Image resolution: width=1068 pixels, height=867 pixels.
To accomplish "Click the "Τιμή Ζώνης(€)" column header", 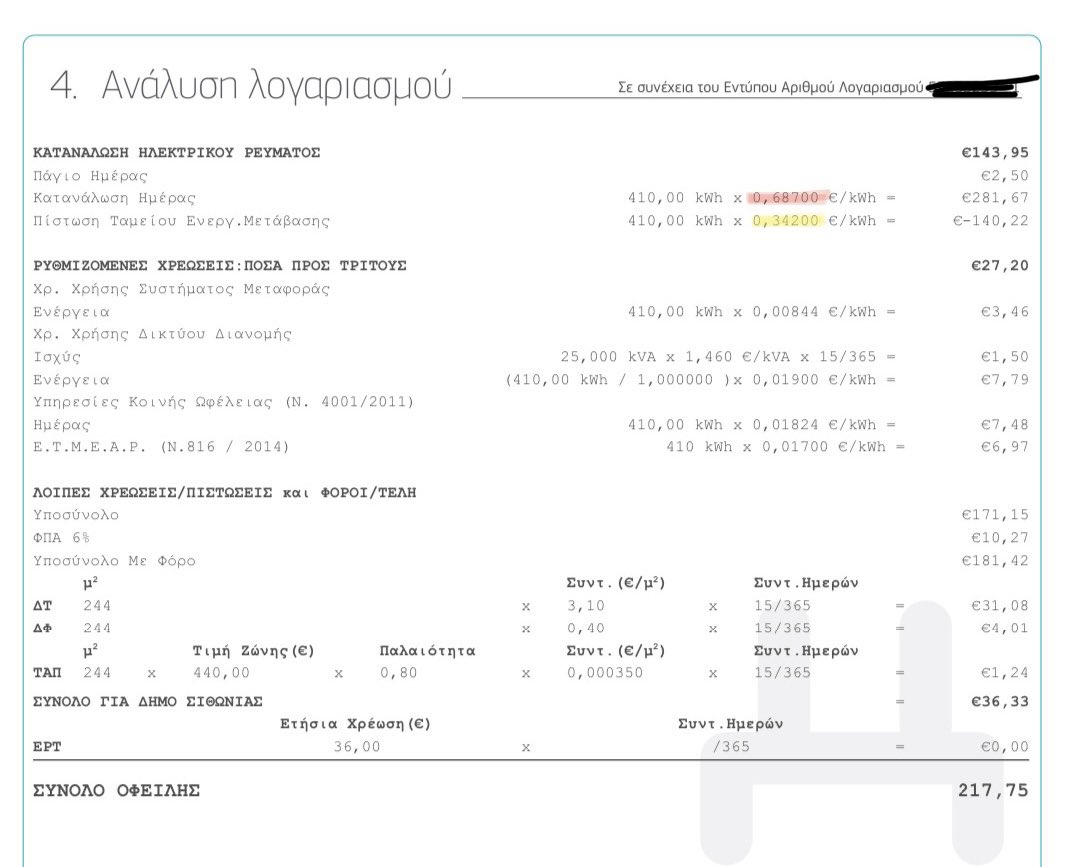I will pos(253,651).
